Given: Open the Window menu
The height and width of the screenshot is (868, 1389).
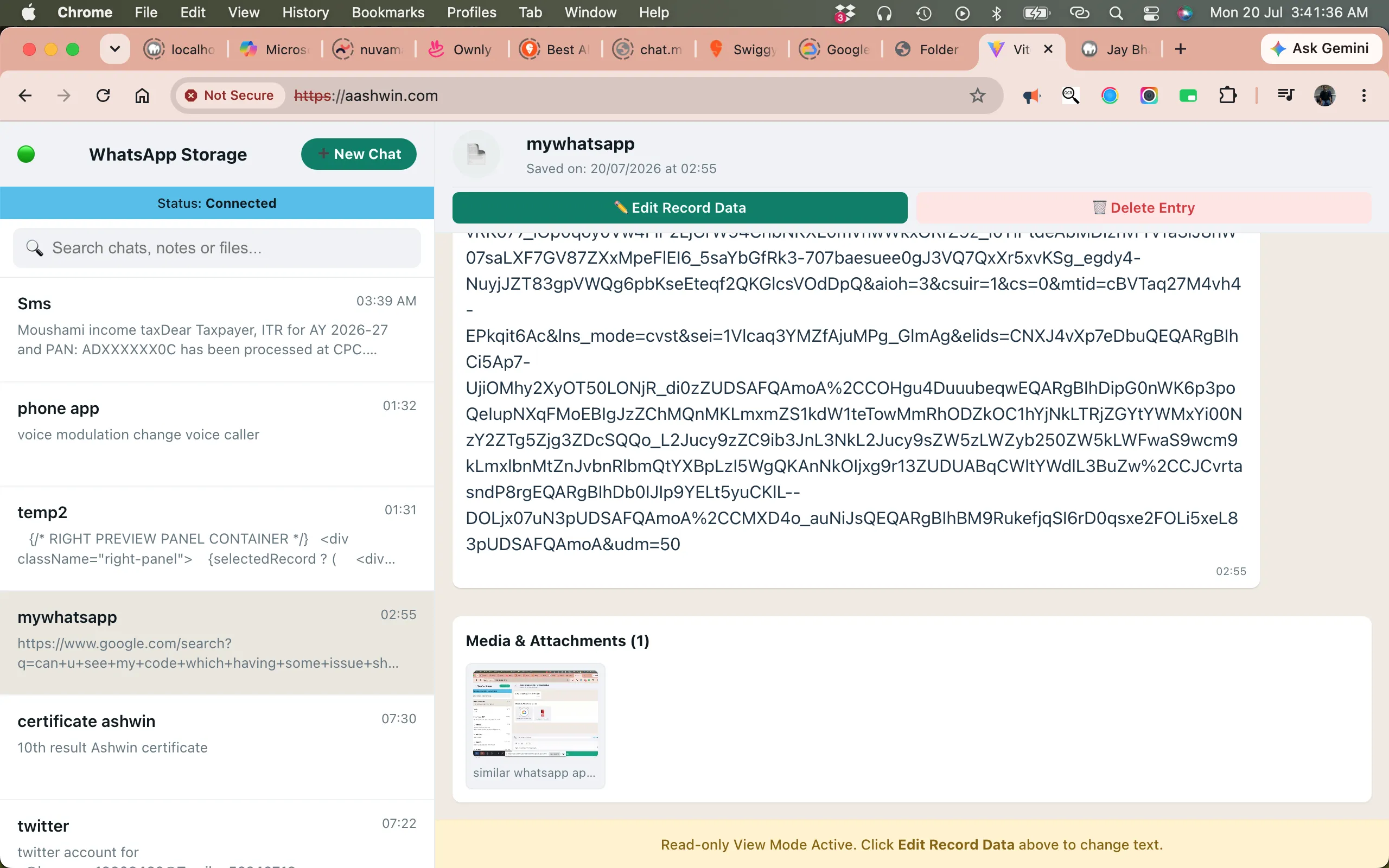Looking at the screenshot, I should pyautogui.click(x=590, y=12).
